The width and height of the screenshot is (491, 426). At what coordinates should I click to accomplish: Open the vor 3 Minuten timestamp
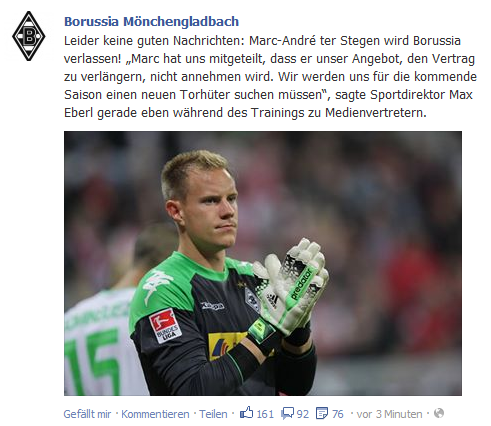(x=389, y=414)
